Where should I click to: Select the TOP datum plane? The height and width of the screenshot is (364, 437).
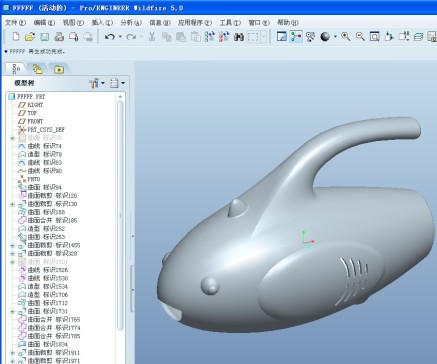point(27,113)
